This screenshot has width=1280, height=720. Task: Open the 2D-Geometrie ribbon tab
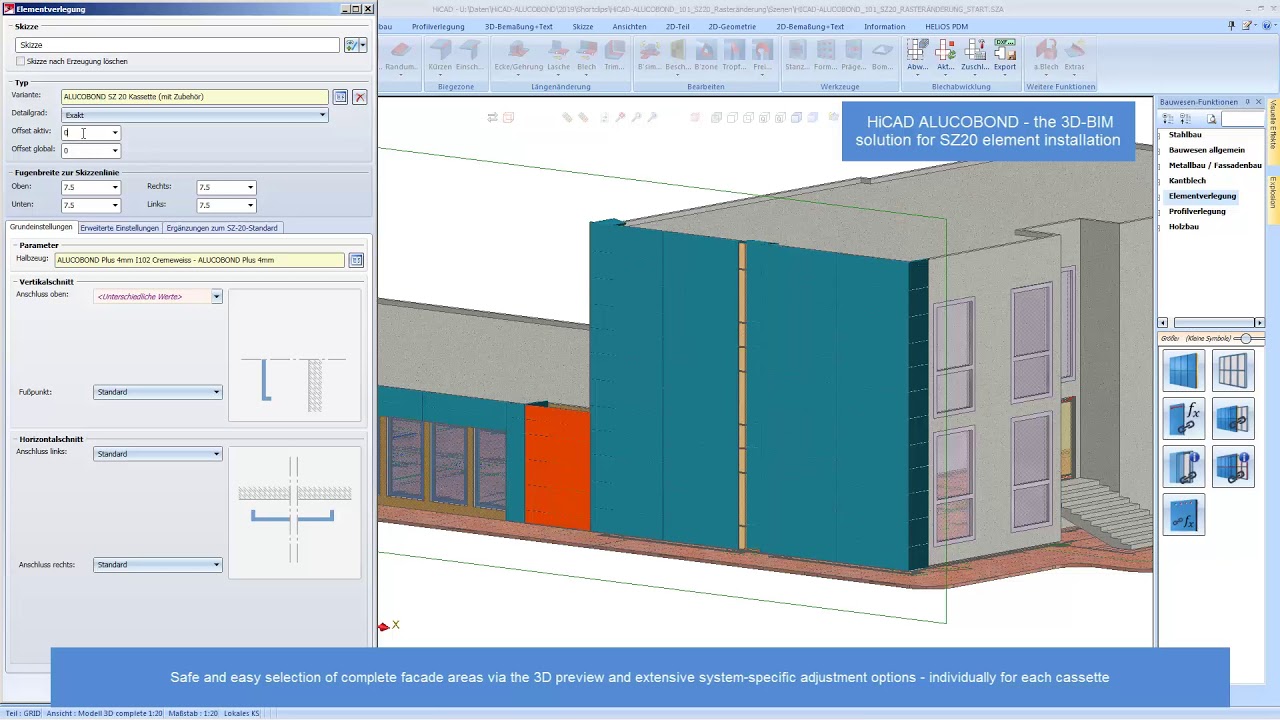[732, 27]
